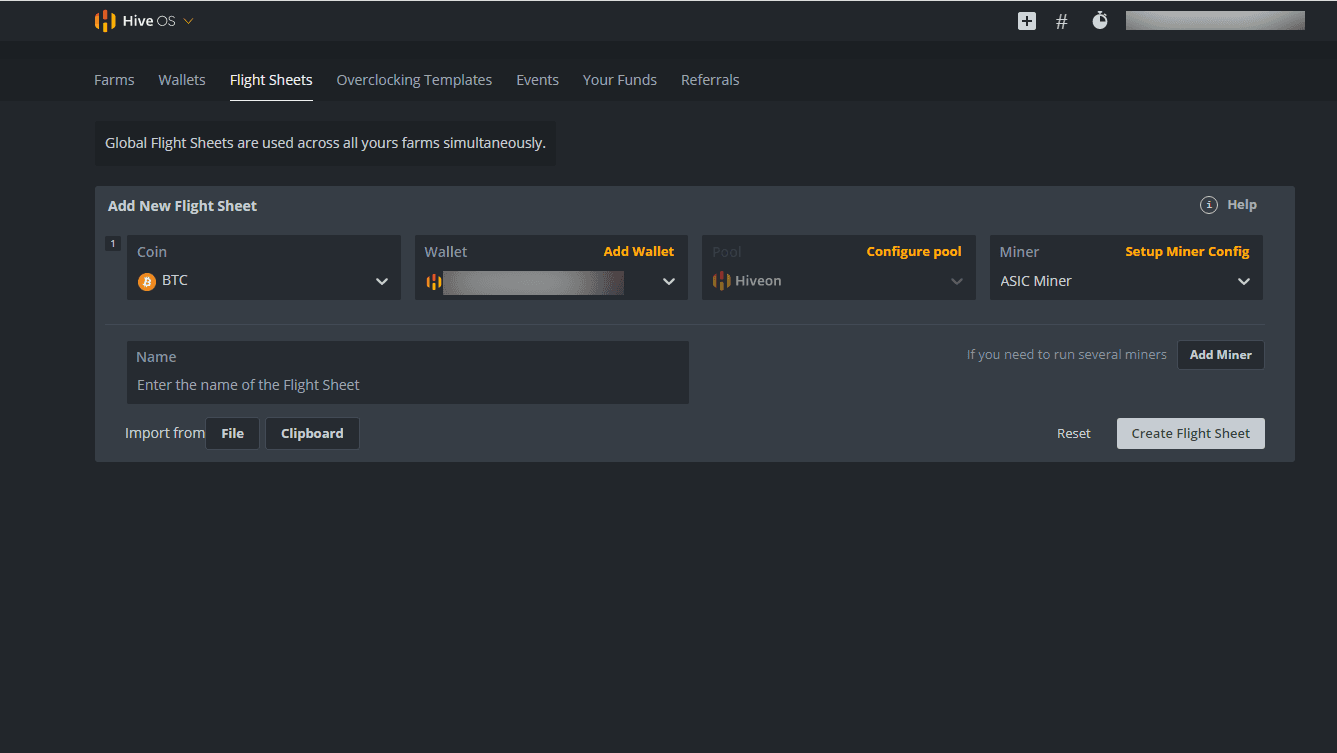Click the plus add icon in header
Image resolution: width=1337 pixels, height=753 pixels.
click(1027, 21)
